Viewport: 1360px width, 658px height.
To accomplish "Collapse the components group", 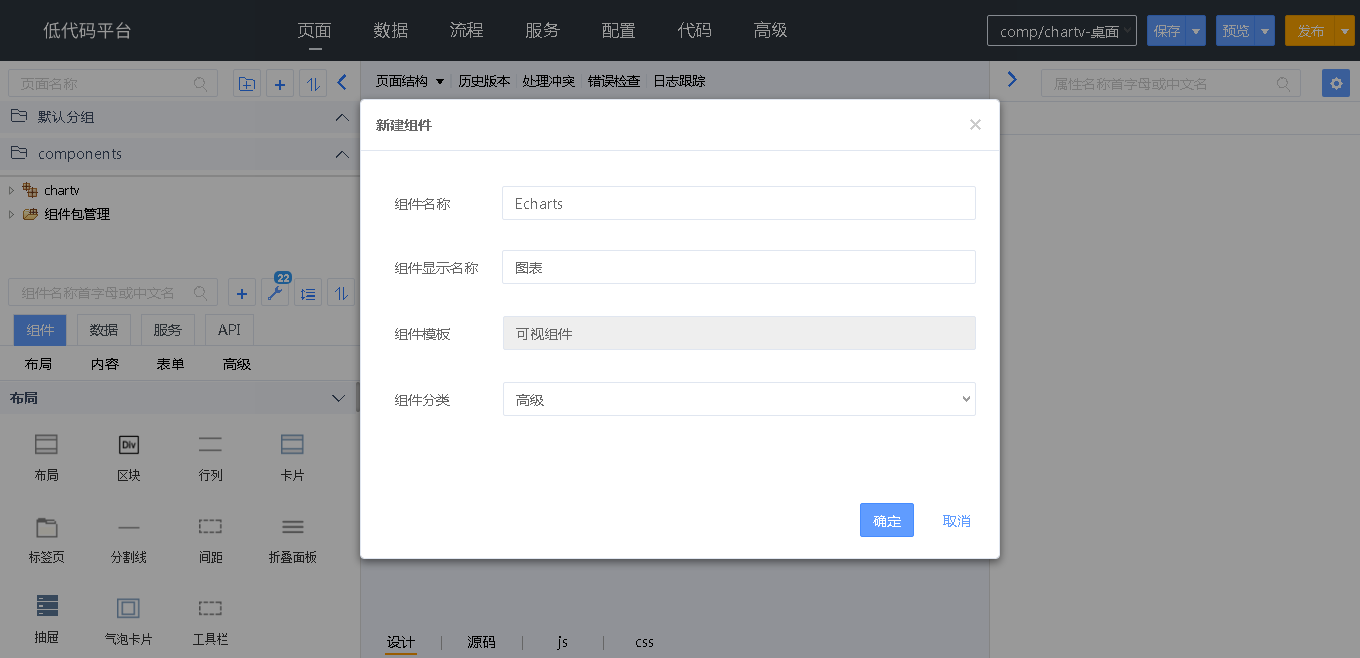I will pos(342,154).
